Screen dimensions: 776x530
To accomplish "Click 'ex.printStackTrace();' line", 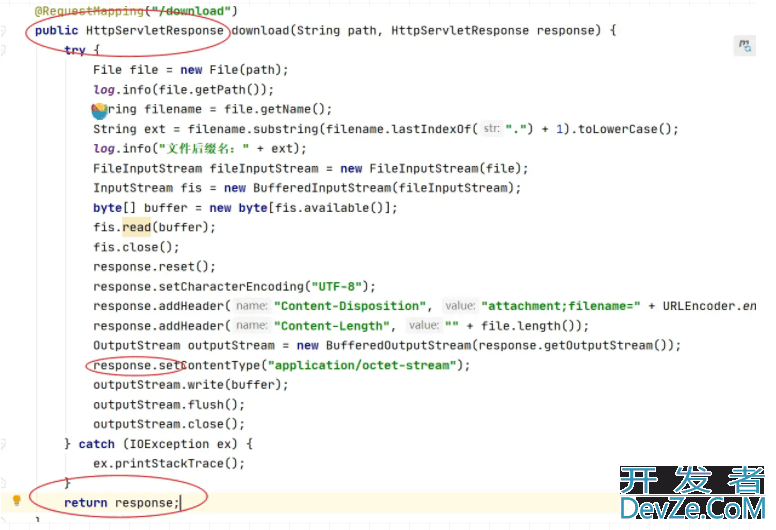I will click(169, 464).
